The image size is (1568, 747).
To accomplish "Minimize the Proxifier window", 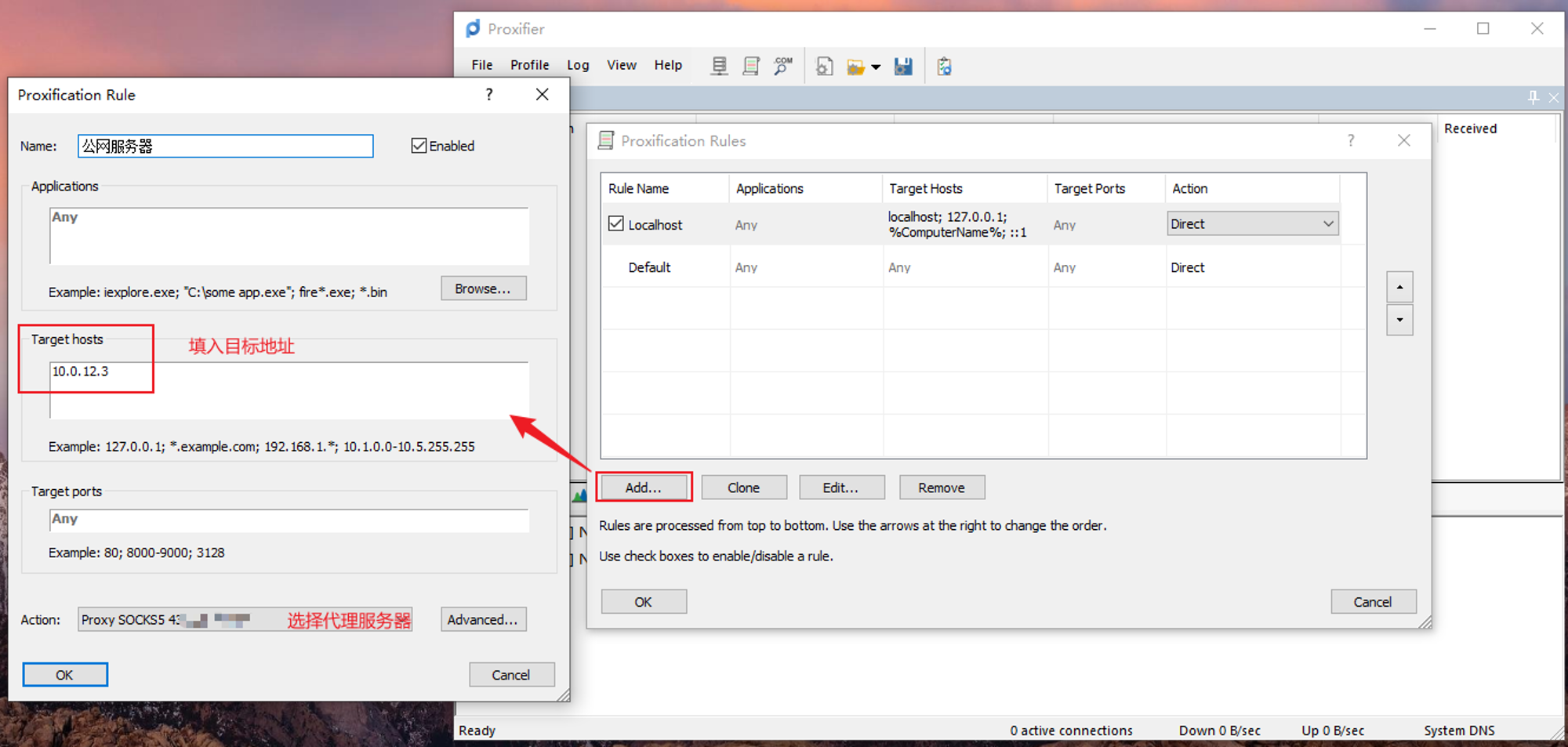I will coord(1430,28).
